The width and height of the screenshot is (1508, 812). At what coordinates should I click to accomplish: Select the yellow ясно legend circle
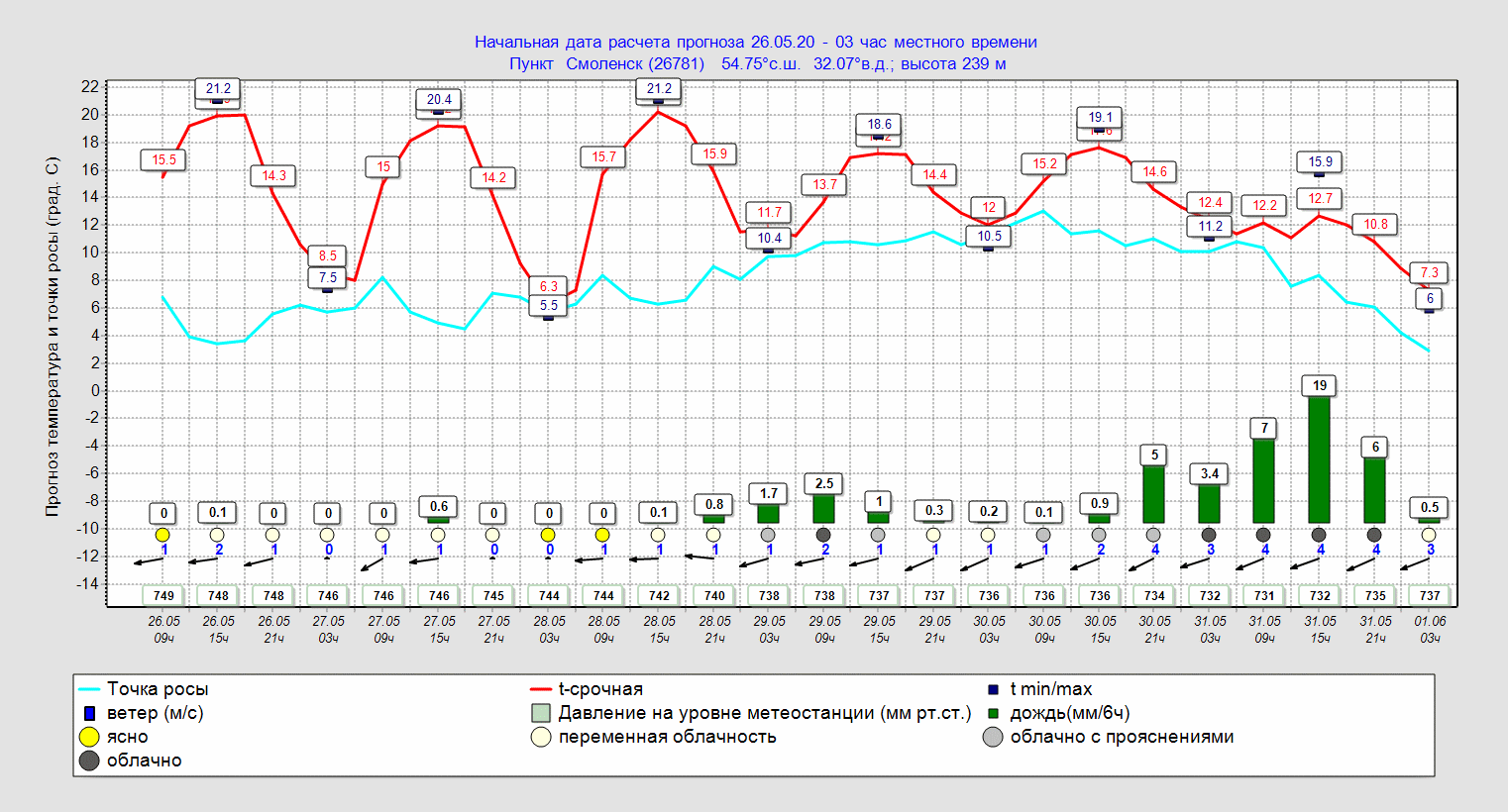pos(89,737)
